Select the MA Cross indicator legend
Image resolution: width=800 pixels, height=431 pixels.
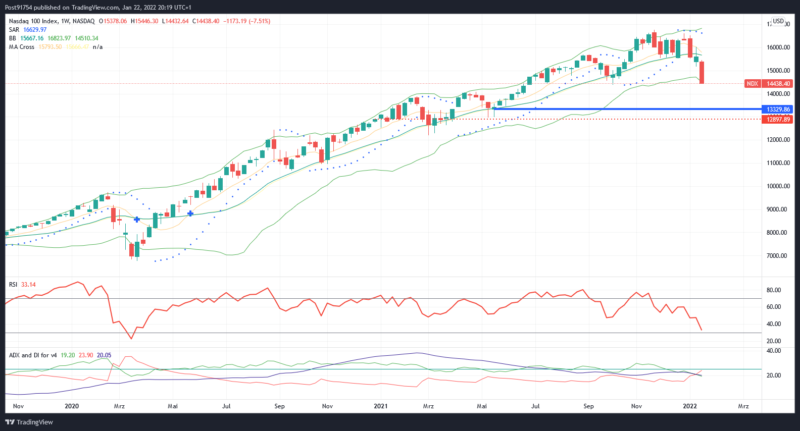pyautogui.click(x=23, y=48)
